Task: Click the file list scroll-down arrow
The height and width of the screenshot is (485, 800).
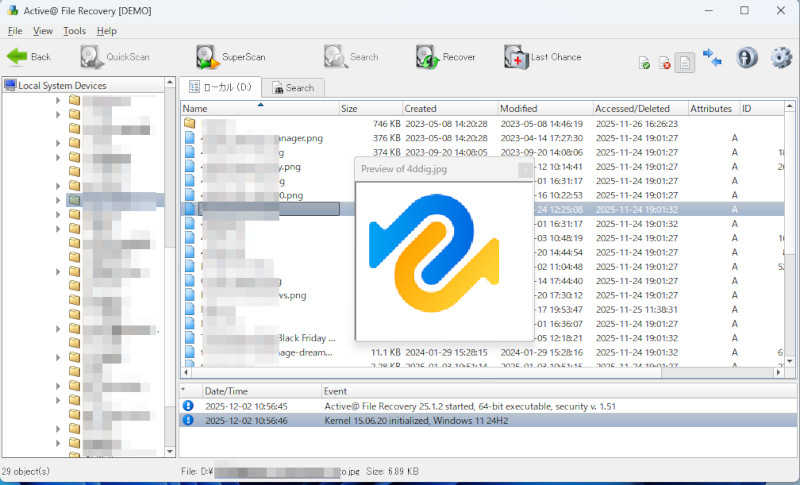Action: coord(790,361)
